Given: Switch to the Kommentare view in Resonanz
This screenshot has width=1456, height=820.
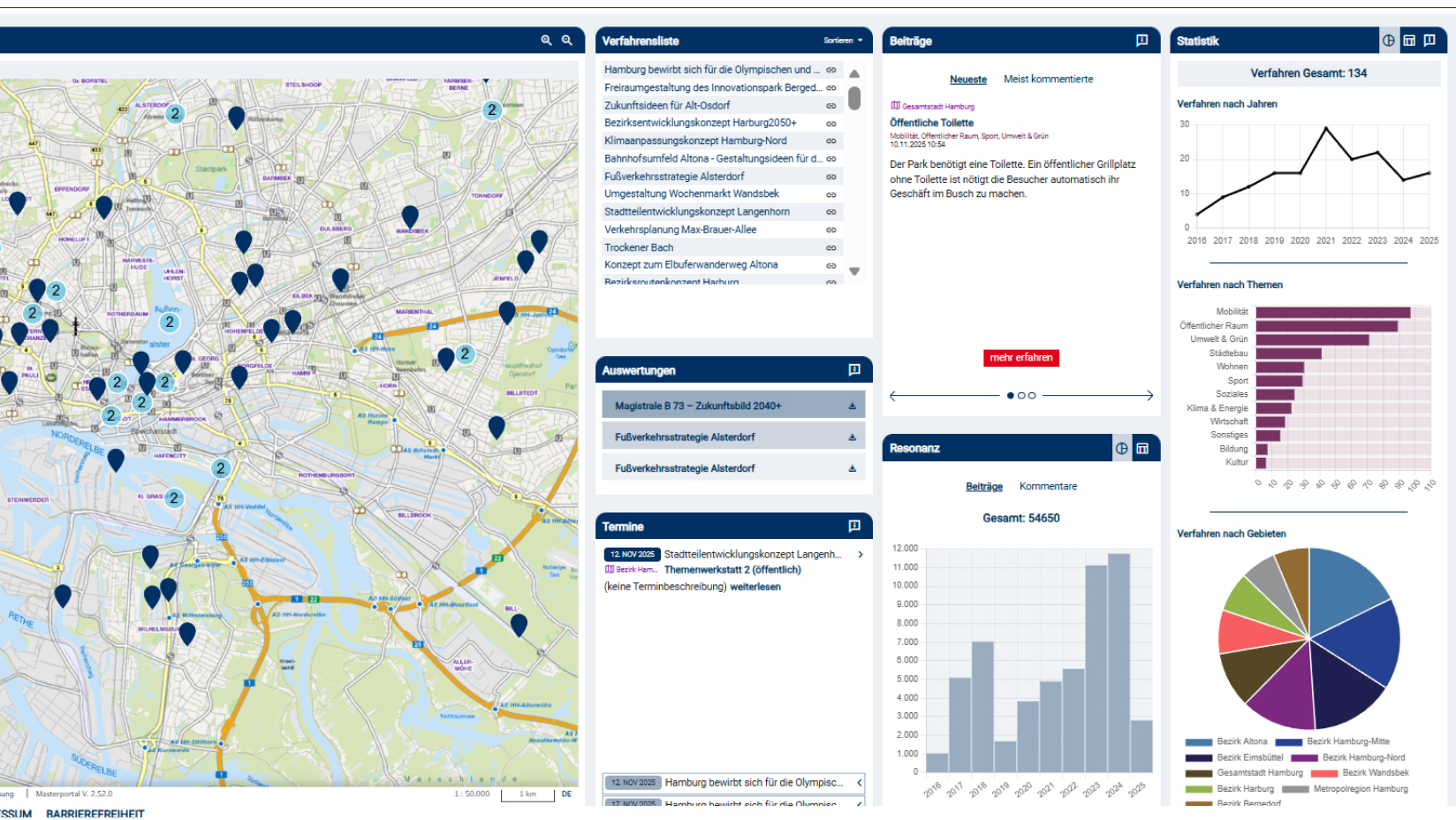Looking at the screenshot, I should [1048, 486].
